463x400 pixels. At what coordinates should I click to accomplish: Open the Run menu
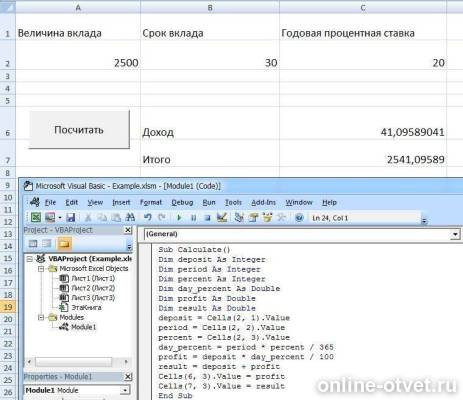(x=209, y=202)
